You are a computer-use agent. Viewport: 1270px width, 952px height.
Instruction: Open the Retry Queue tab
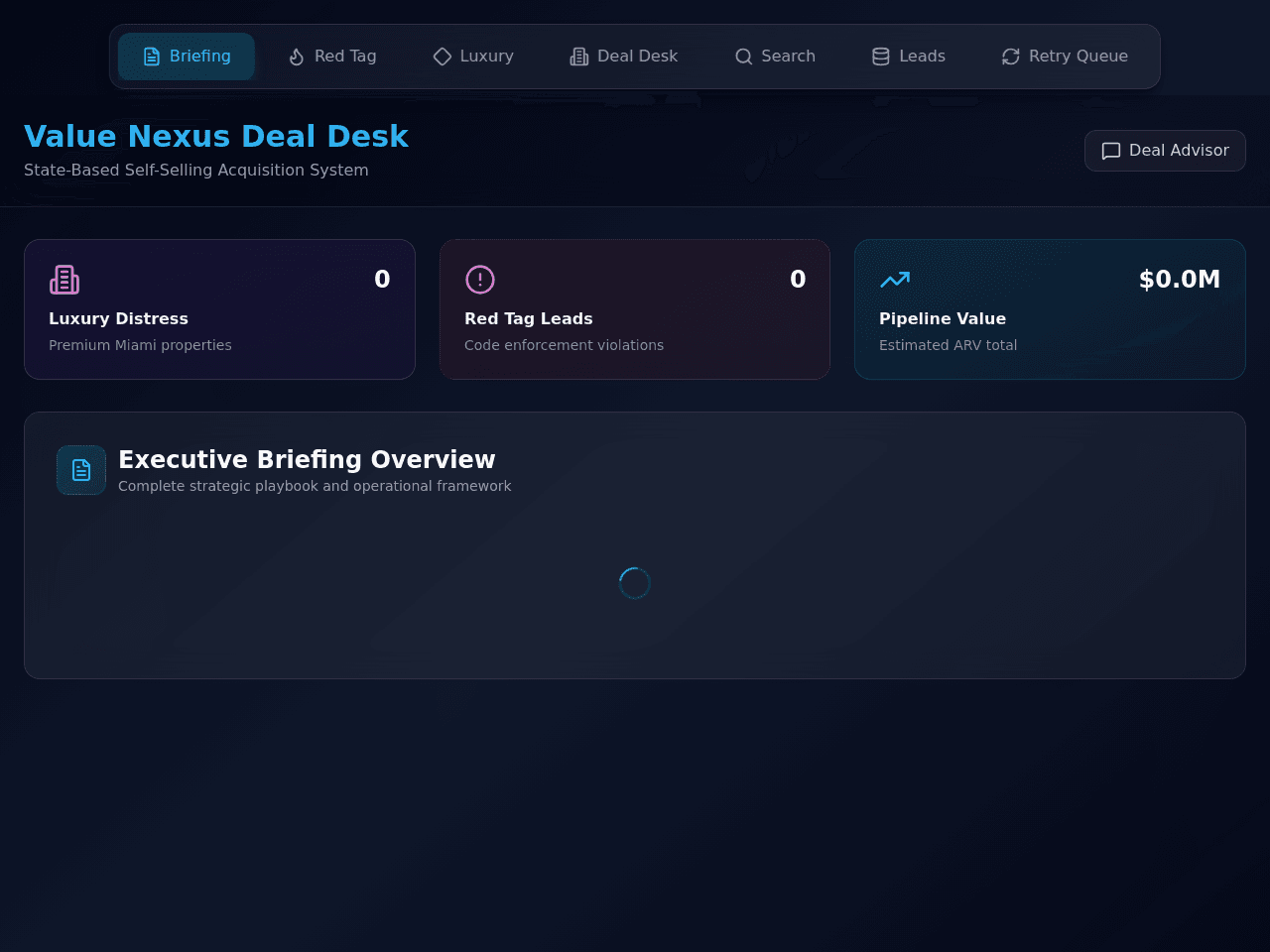tap(1065, 57)
